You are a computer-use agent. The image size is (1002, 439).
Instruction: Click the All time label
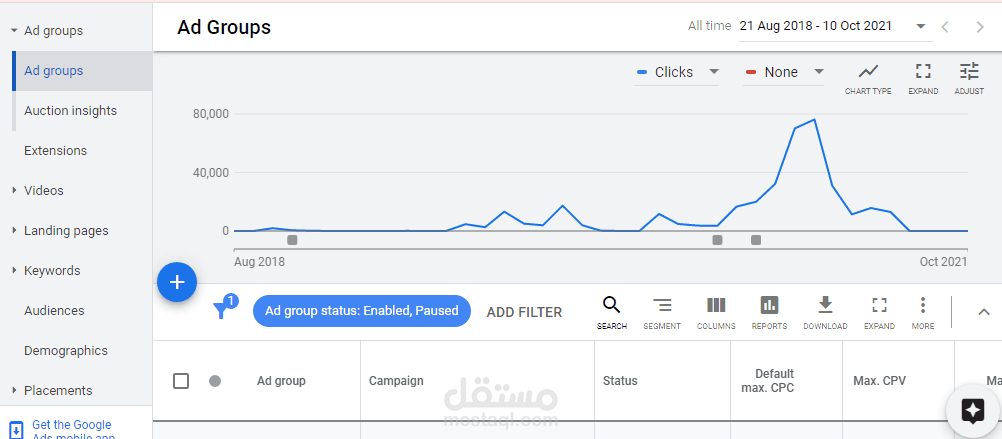tap(709, 26)
